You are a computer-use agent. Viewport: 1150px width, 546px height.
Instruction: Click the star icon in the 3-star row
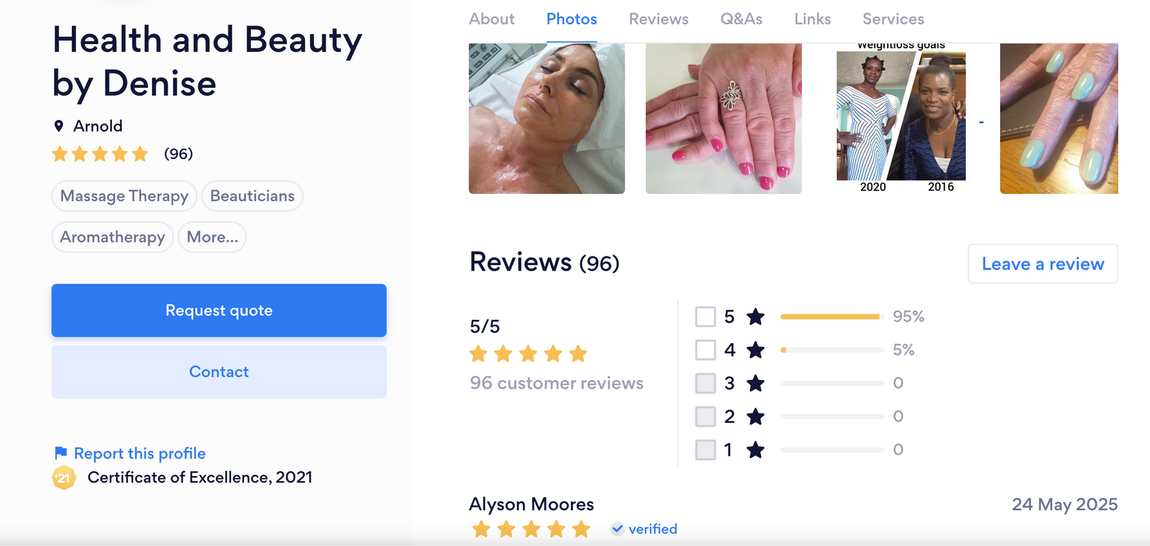point(755,383)
